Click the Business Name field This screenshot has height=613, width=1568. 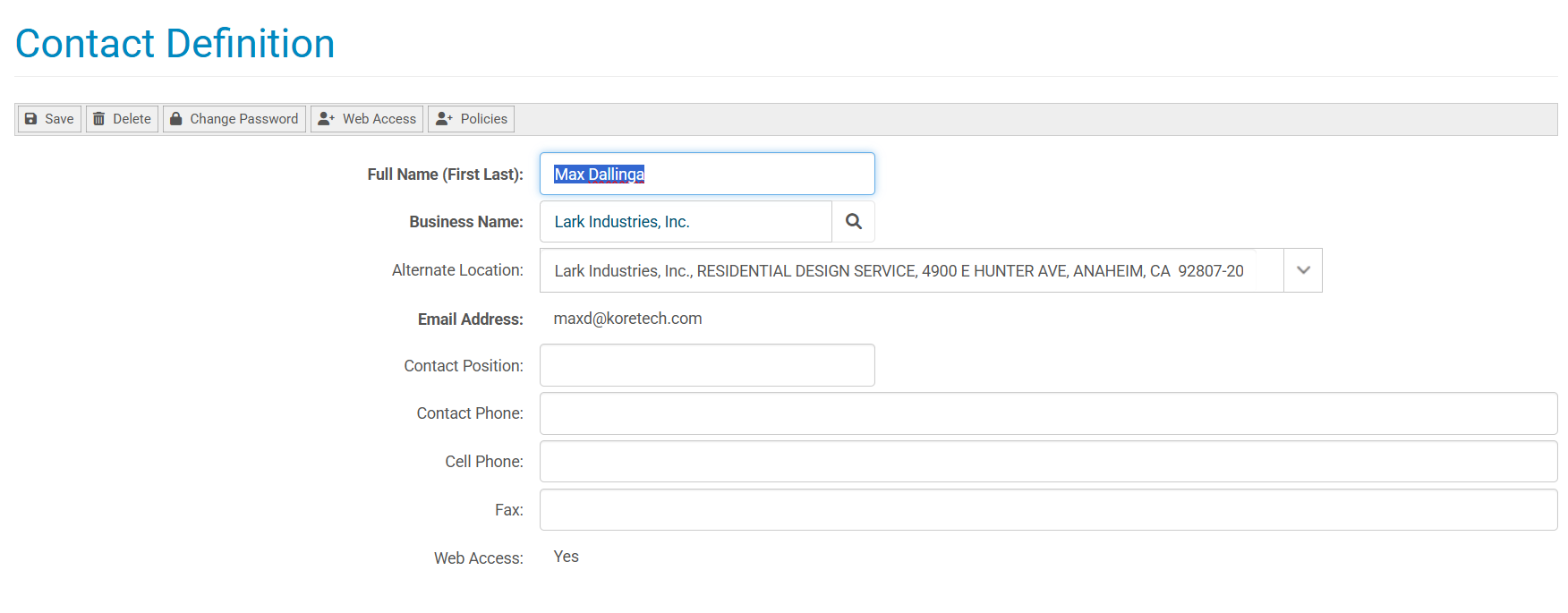pyautogui.click(x=686, y=222)
